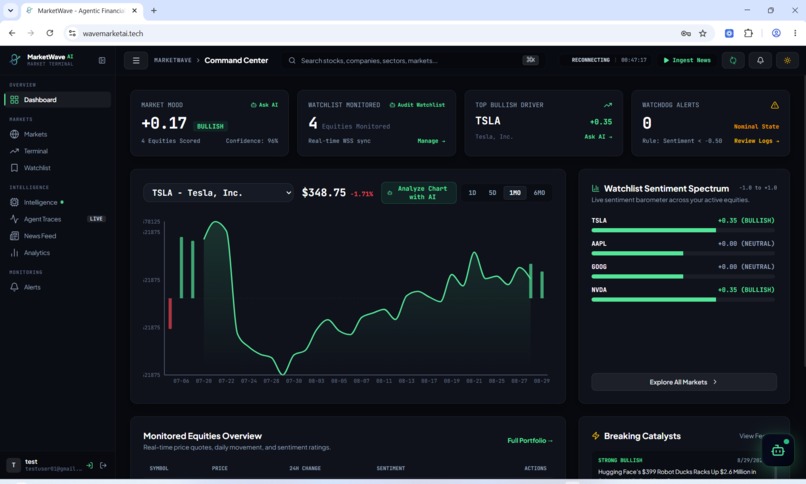Viewport: 806px width, 484px height.
Task: Click Ask AI link under TSLA driver
Action: (x=598, y=137)
